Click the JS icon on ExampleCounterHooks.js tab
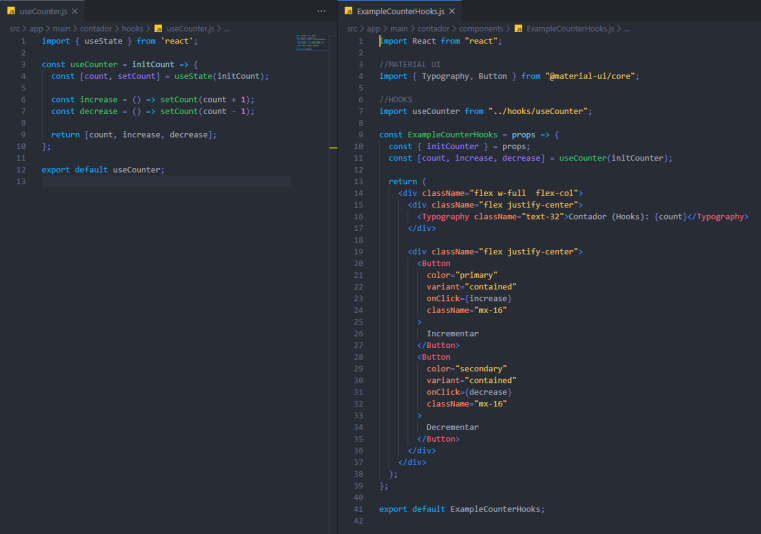761x534 pixels. click(x=350, y=10)
